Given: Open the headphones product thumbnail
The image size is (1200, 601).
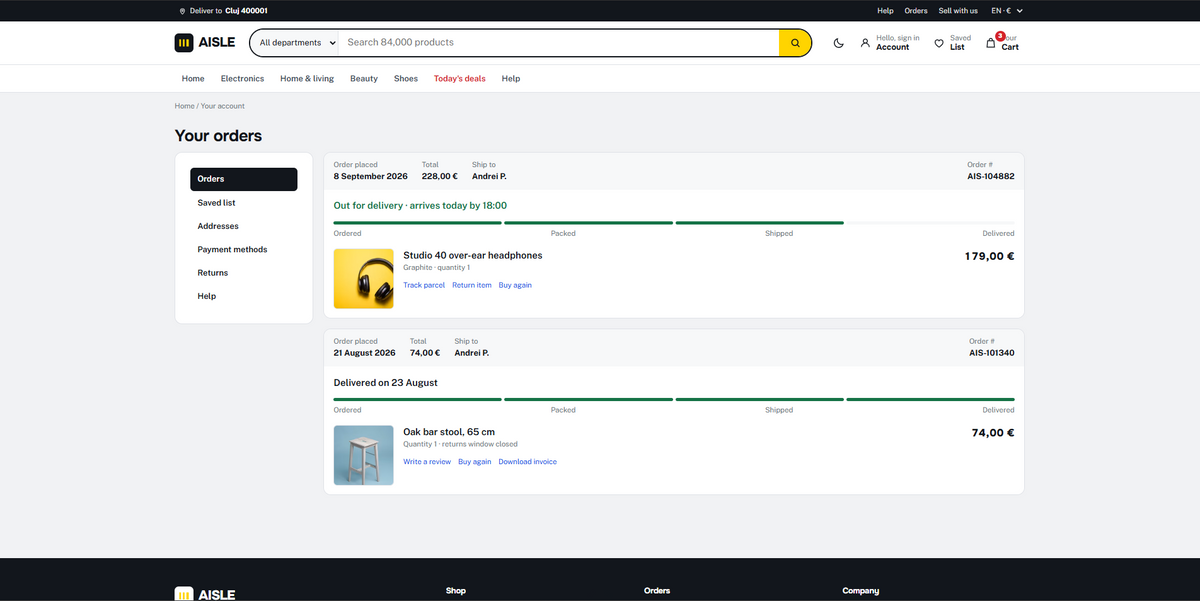Looking at the screenshot, I should 364,279.
